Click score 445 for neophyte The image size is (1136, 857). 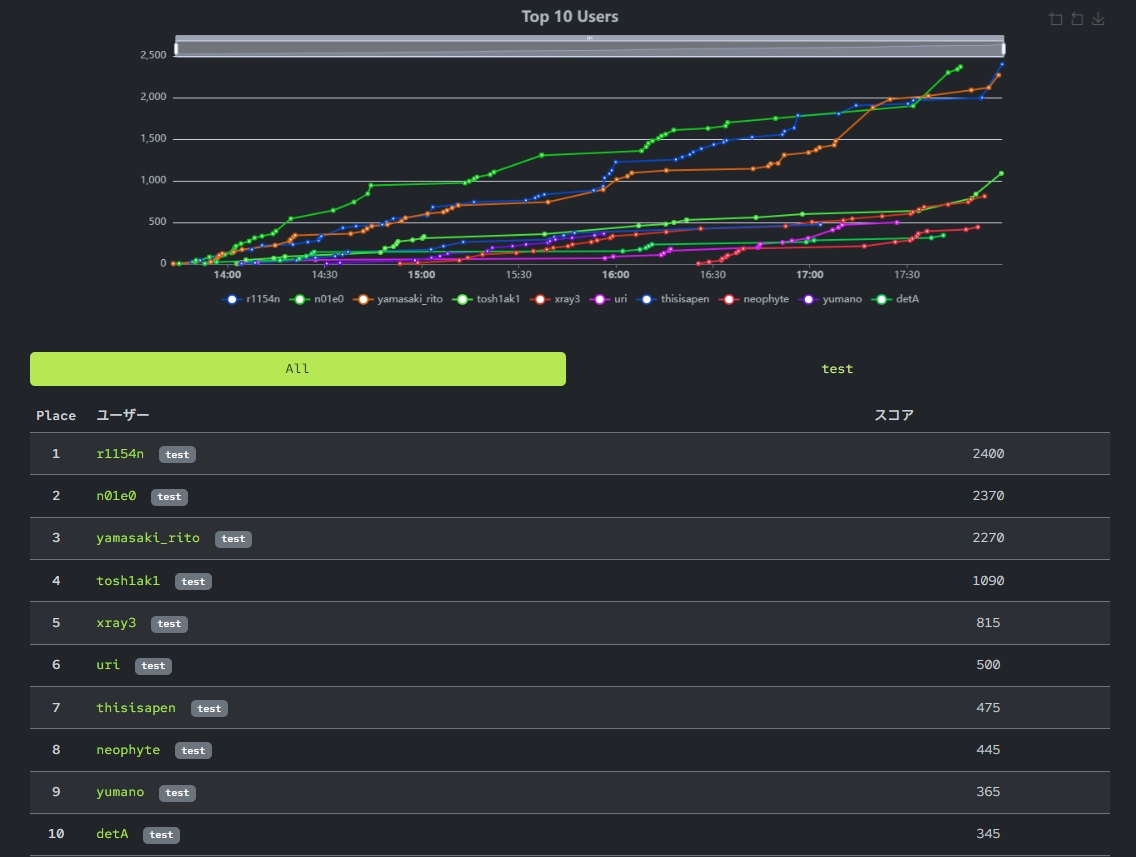988,749
